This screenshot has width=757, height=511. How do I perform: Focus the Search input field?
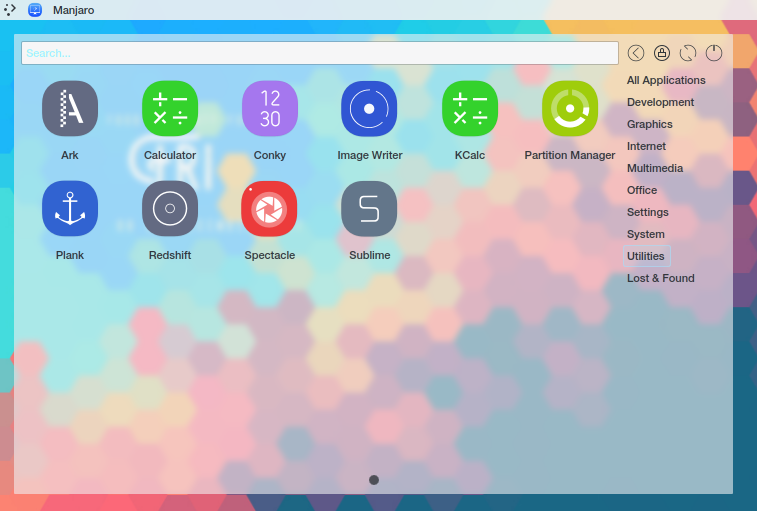point(320,53)
